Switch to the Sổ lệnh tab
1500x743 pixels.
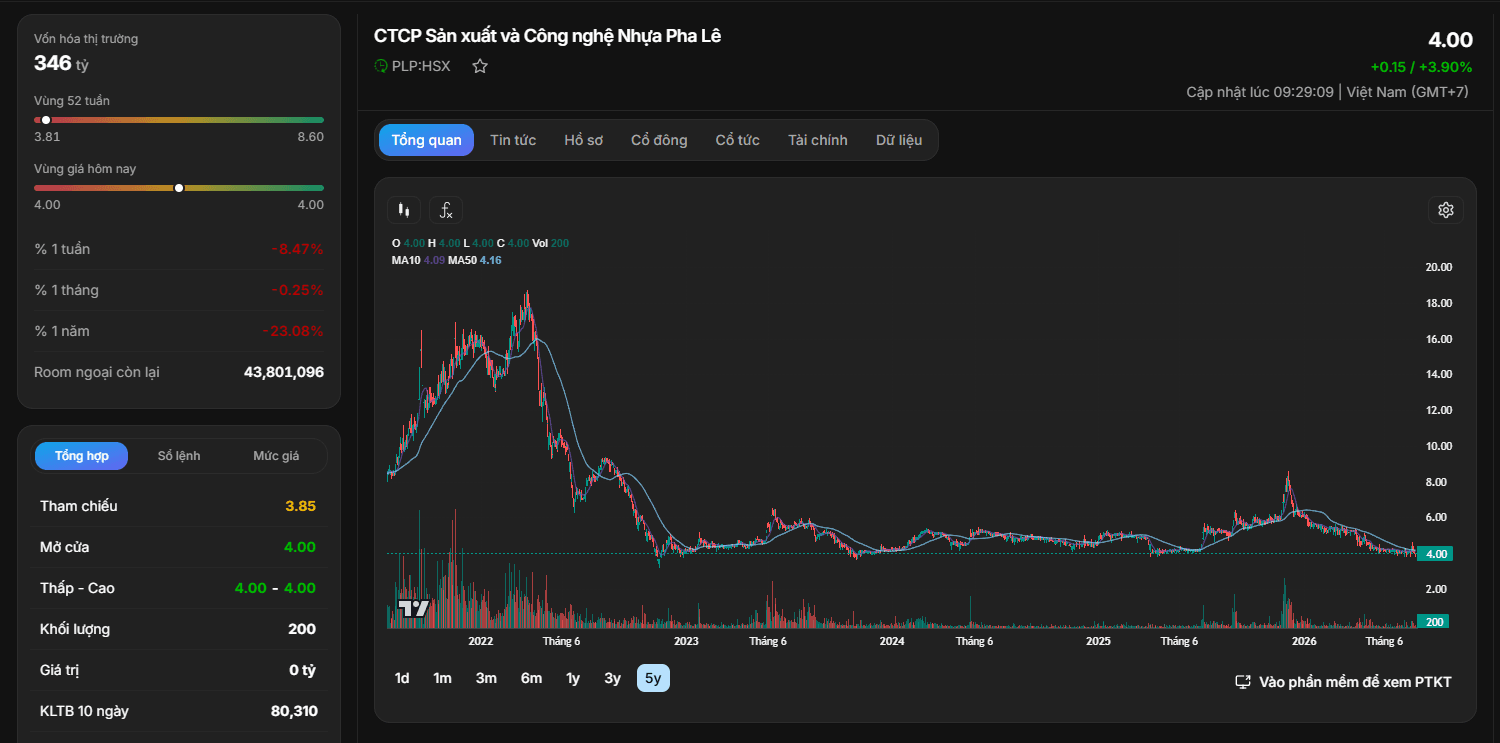179,456
